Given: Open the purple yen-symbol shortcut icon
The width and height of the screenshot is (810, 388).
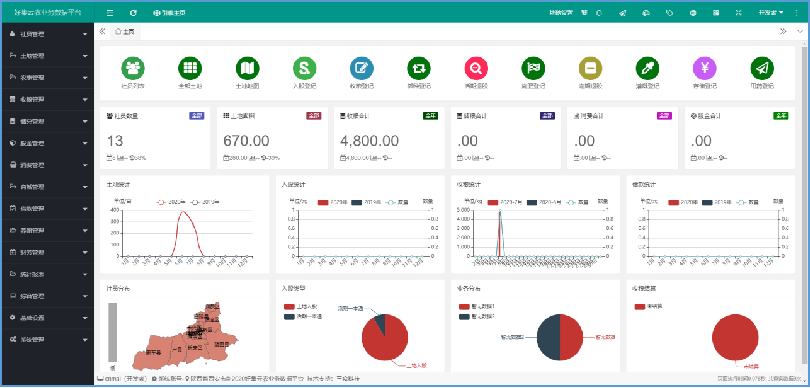Looking at the screenshot, I should click(705, 68).
